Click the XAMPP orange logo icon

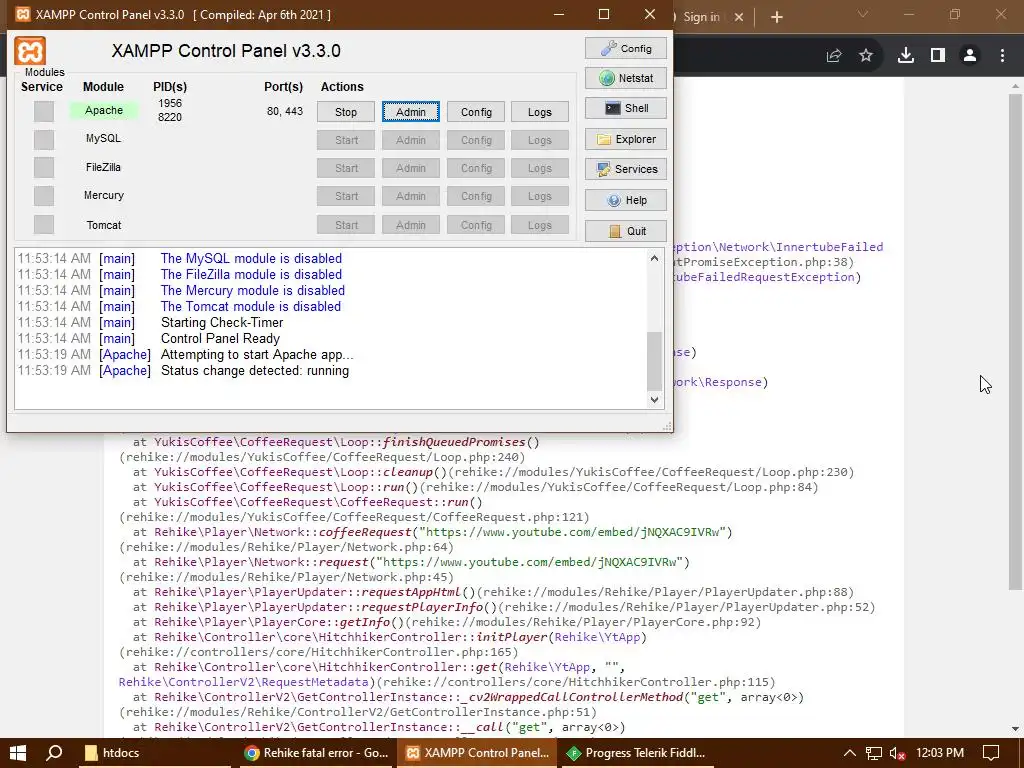click(30, 51)
